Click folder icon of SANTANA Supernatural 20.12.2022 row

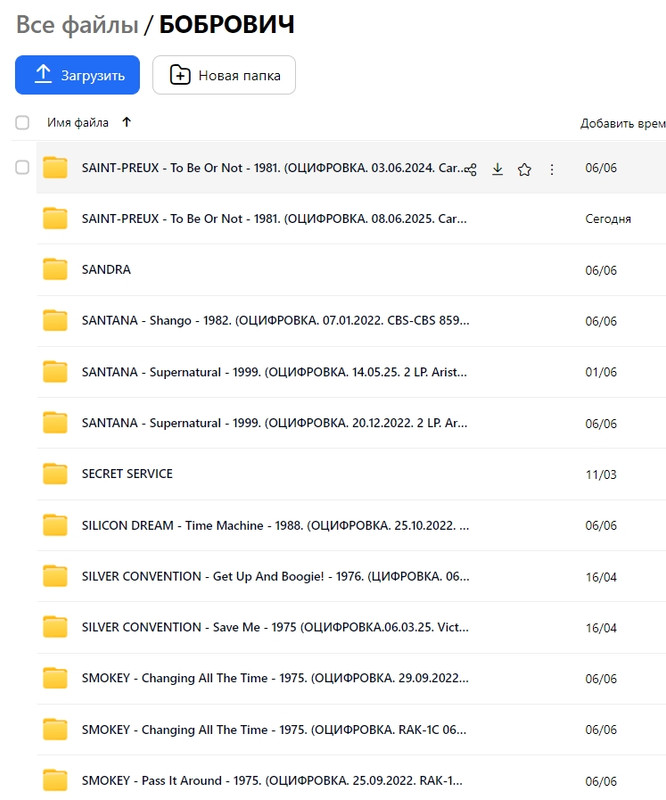55,422
